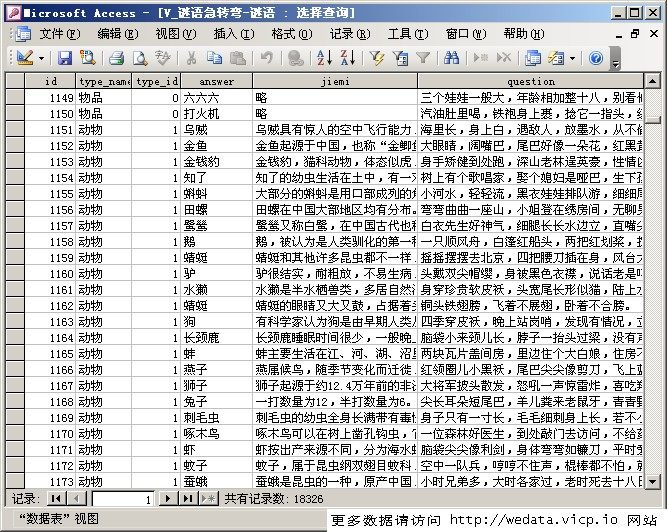Click the New Record toolbar icon
667x532 pixels.
[481, 58]
